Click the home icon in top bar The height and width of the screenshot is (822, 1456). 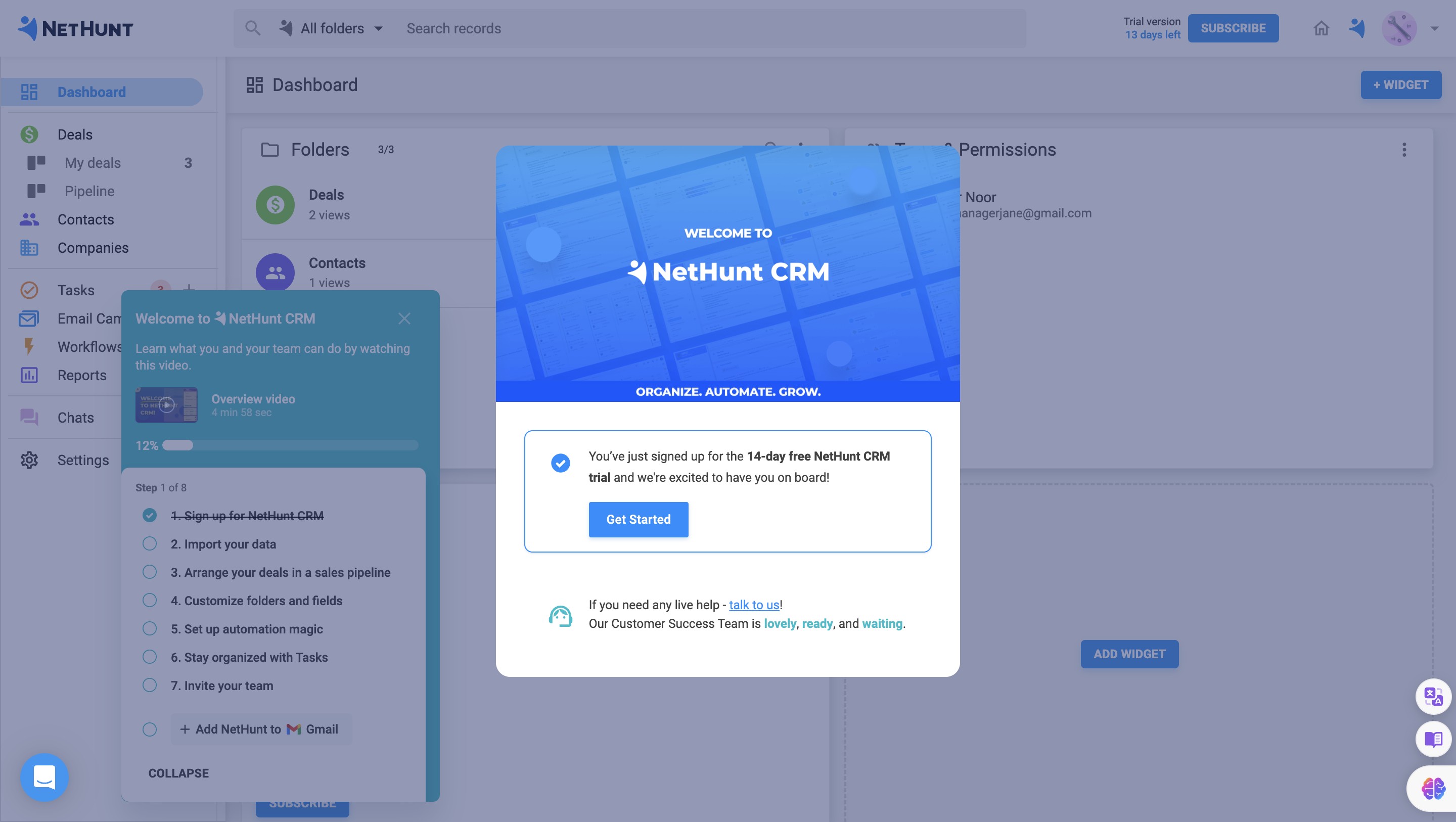click(x=1321, y=28)
